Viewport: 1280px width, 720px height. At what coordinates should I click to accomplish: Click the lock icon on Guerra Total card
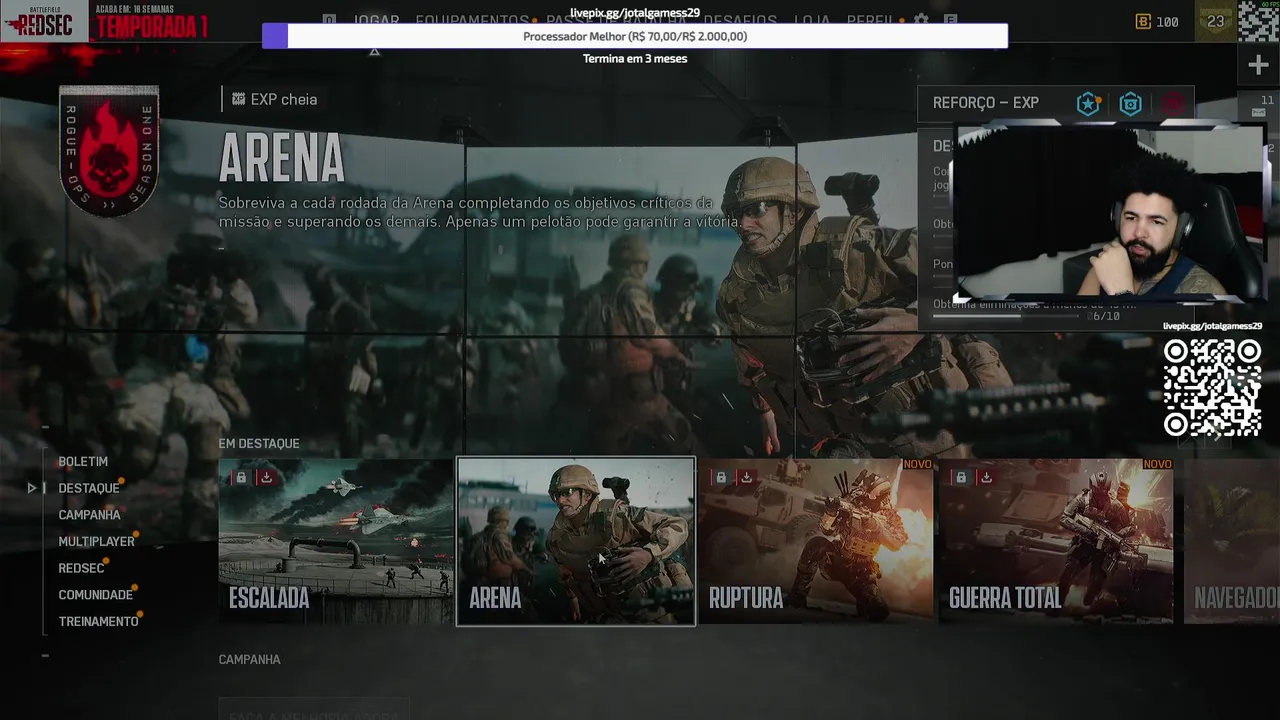pos(961,478)
